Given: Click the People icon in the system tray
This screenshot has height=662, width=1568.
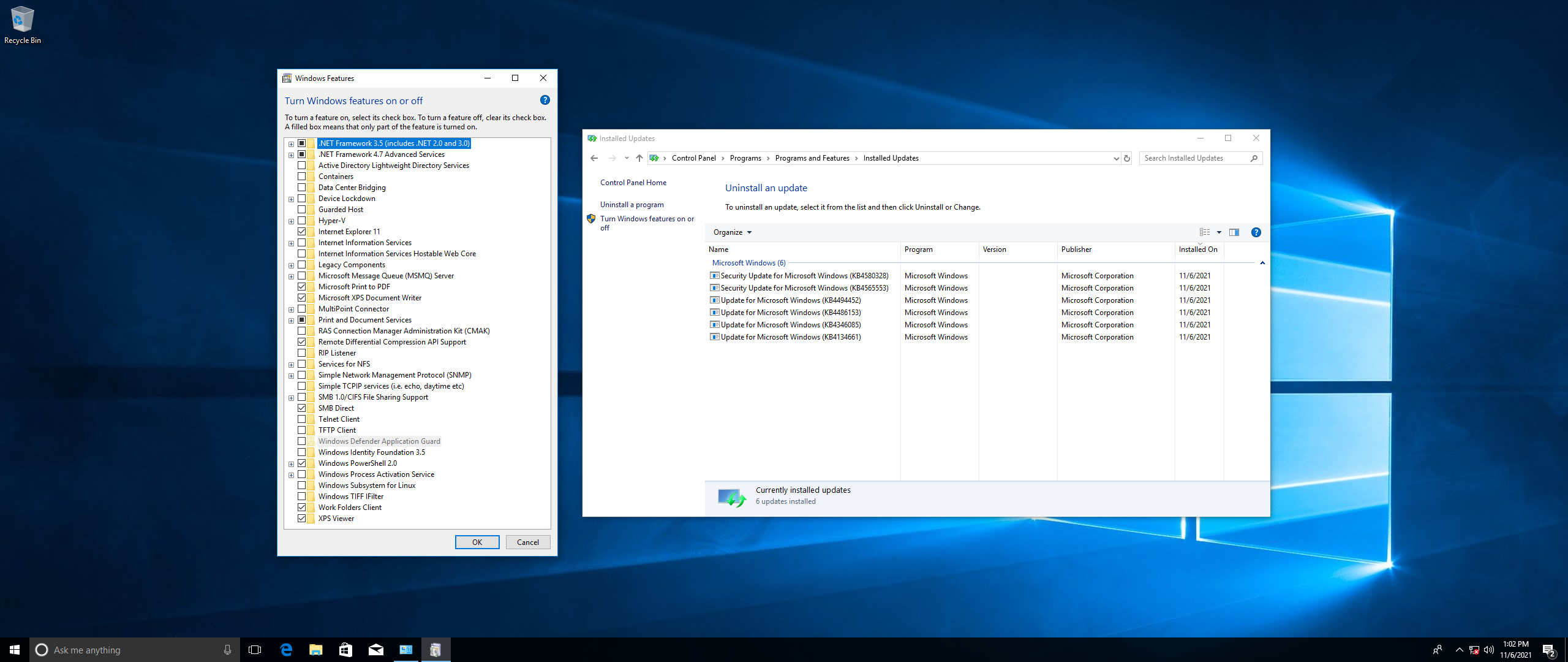Looking at the screenshot, I should tap(1438, 650).
